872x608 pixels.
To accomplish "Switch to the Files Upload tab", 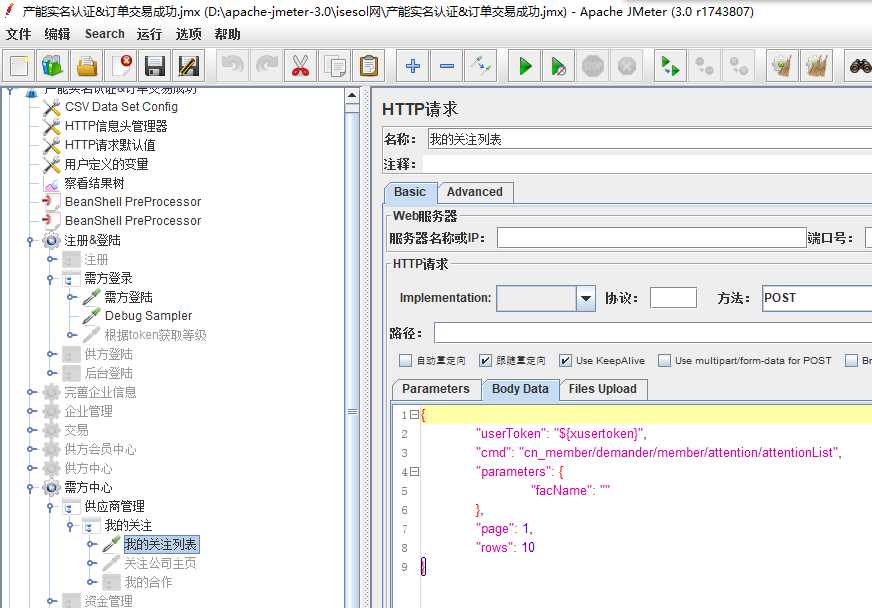I will click(x=603, y=389).
